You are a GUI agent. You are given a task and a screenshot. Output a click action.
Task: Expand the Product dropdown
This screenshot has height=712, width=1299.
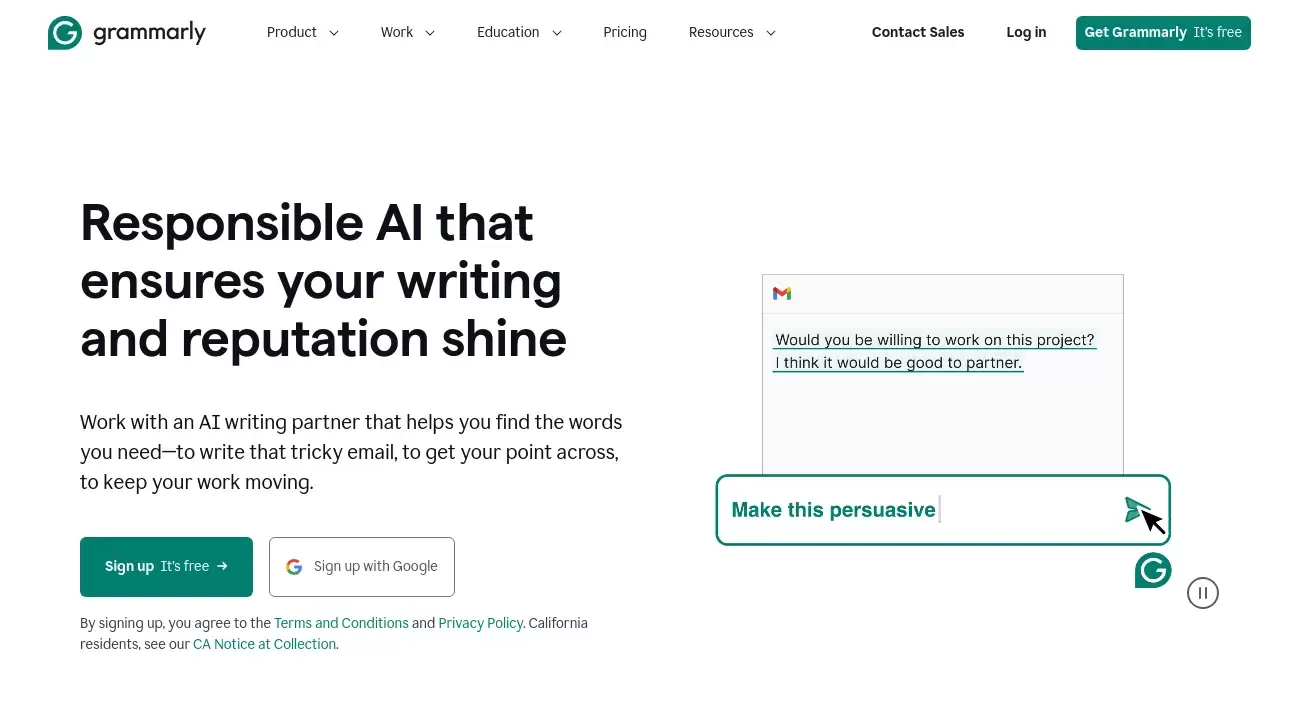(x=302, y=32)
